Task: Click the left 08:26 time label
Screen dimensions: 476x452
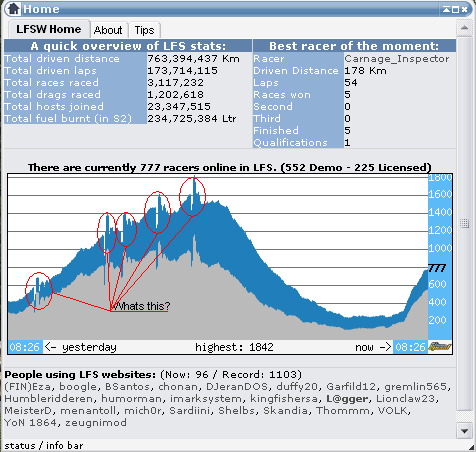Action: (x=25, y=347)
